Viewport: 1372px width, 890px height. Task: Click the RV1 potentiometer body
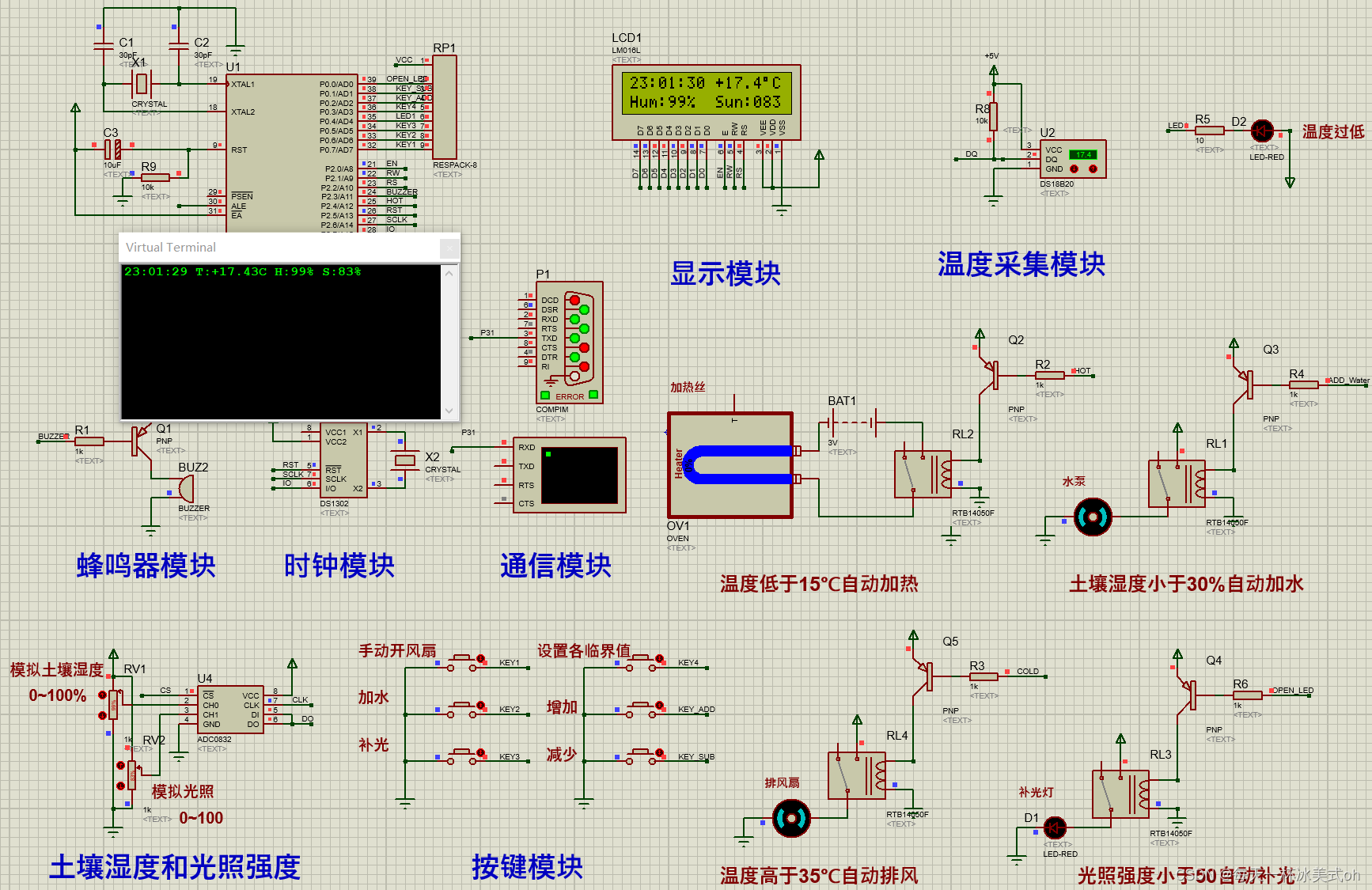tap(114, 704)
